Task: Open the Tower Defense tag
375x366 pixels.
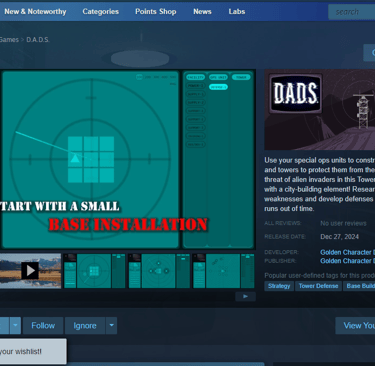Action: 318,286
